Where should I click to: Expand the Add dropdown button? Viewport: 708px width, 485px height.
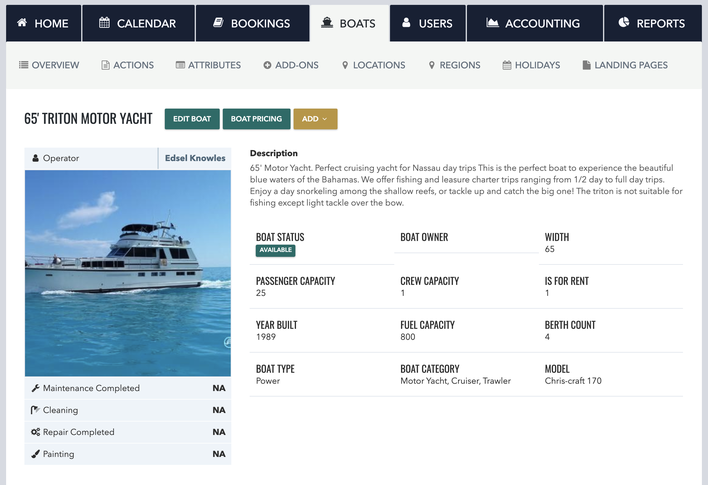[315, 119]
